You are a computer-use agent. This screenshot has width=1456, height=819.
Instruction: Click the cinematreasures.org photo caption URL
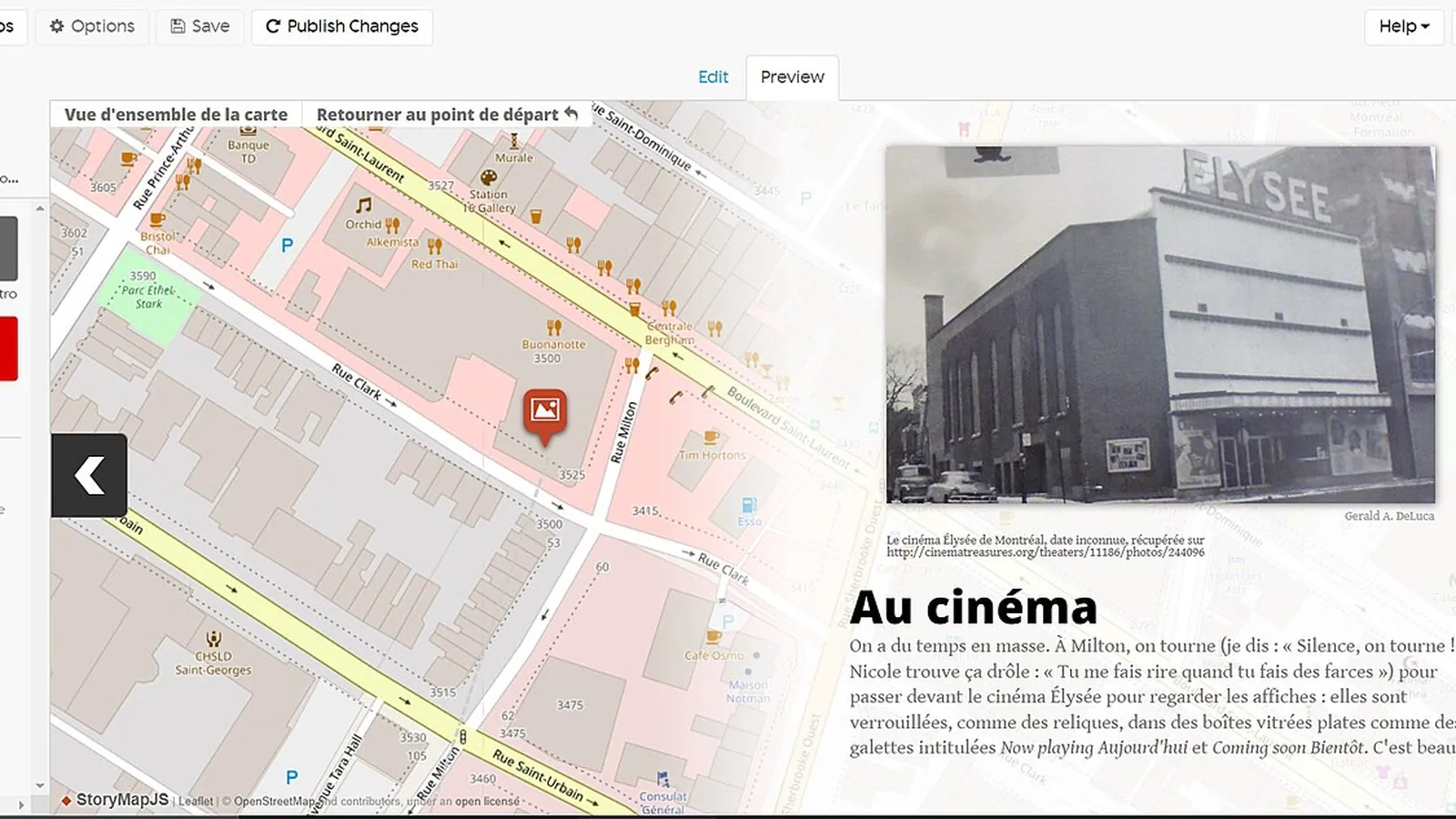point(1046,552)
